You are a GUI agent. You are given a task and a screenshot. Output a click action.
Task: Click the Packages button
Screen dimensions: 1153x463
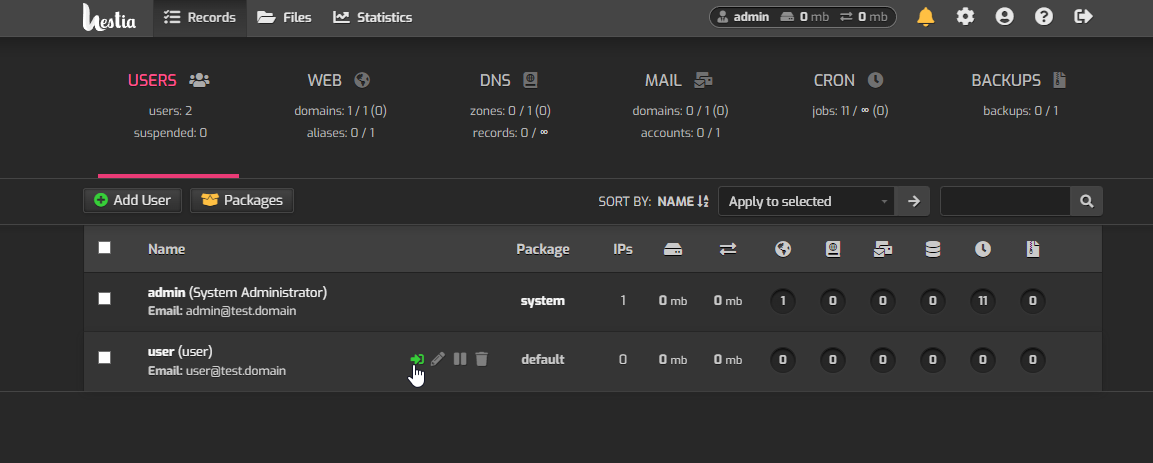coord(242,201)
